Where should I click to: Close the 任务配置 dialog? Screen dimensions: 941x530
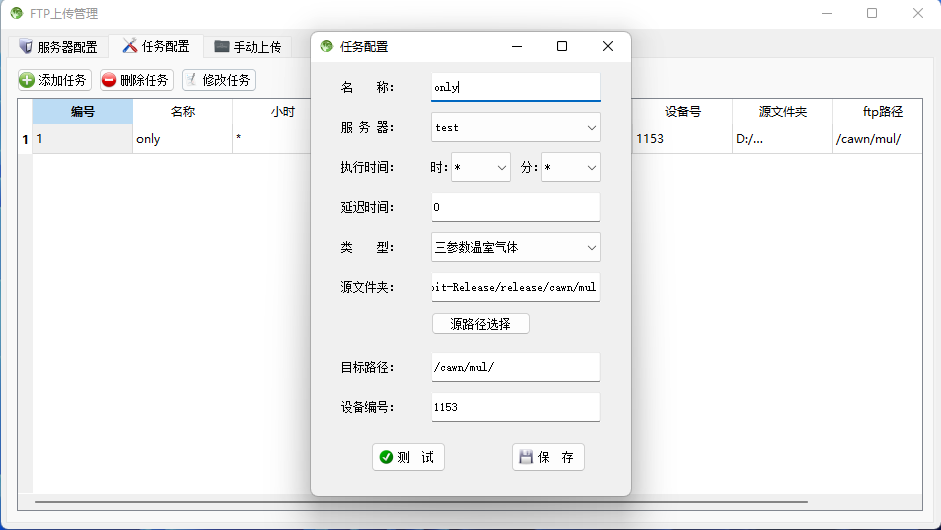(x=608, y=46)
